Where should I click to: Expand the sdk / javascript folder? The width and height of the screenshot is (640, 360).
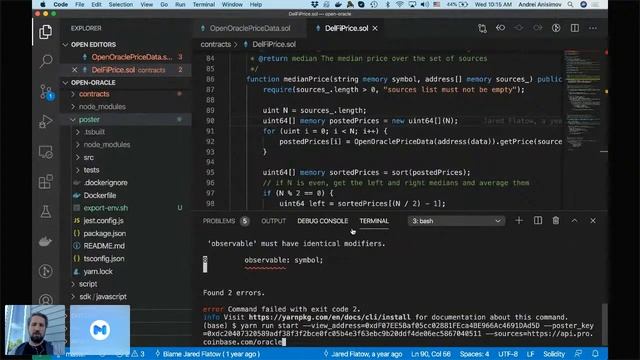[x=102, y=297]
